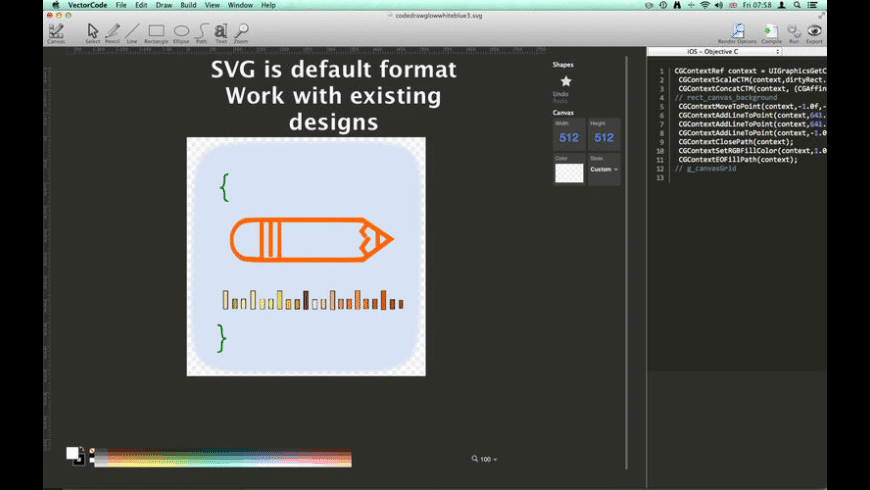Open the View menu
The image size is (870, 490).
[212, 5]
